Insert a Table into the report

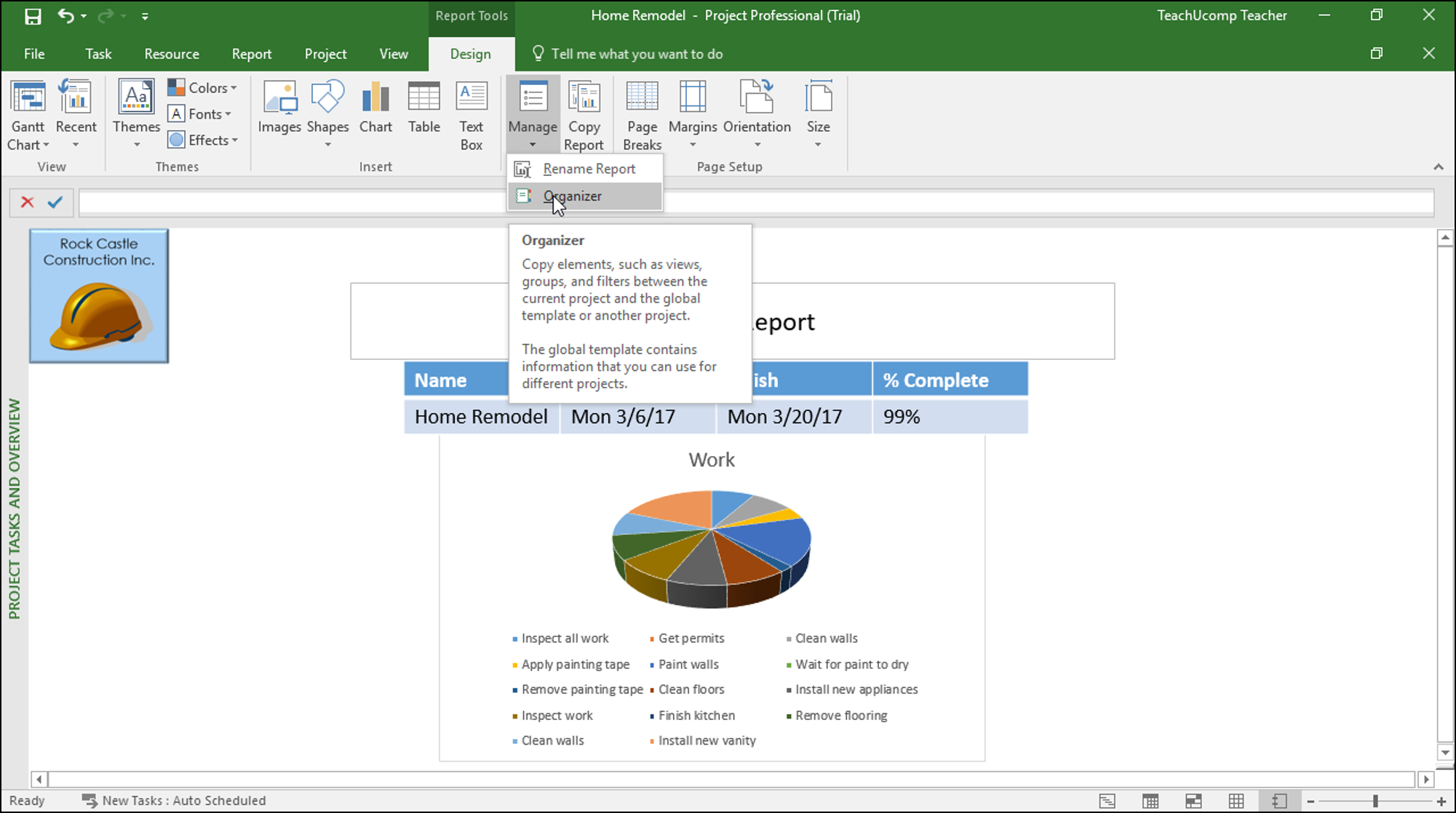[424, 108]
